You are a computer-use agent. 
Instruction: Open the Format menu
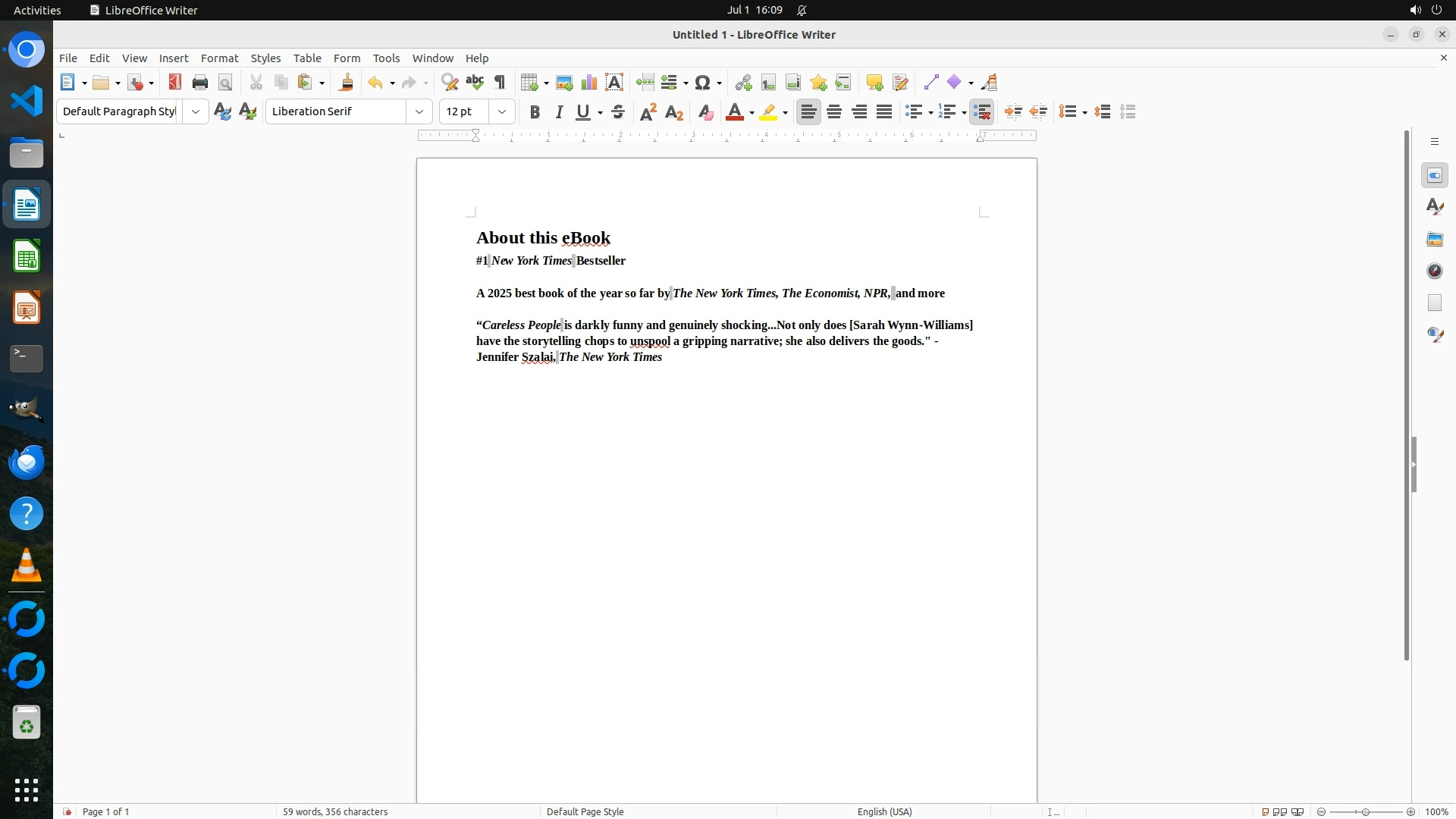pos(219,58)
